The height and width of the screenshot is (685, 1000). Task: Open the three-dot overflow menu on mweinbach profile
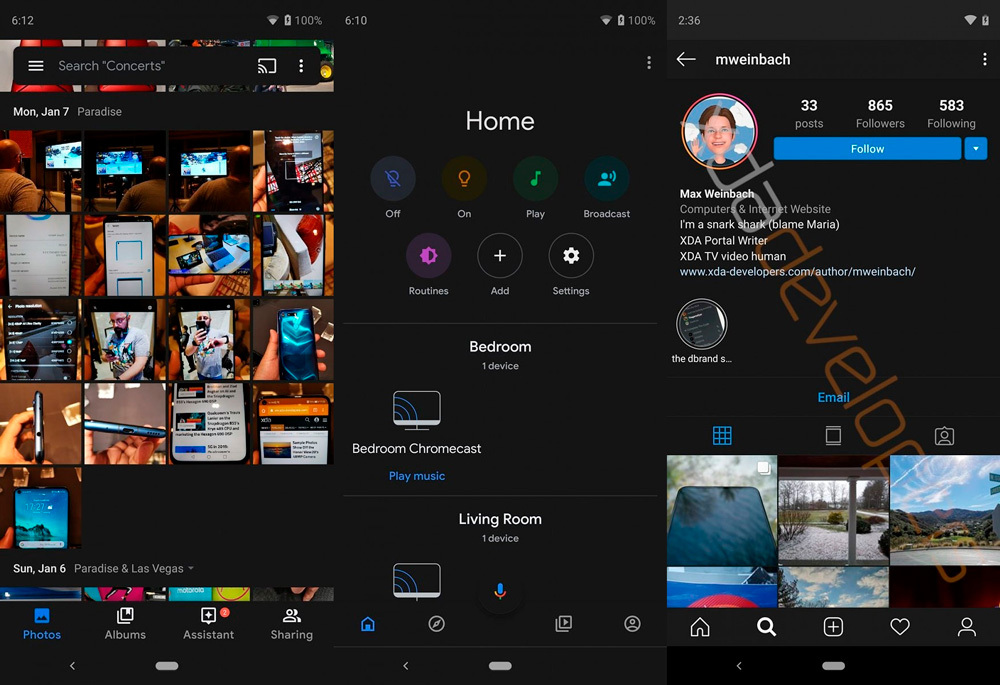[984, 60]
